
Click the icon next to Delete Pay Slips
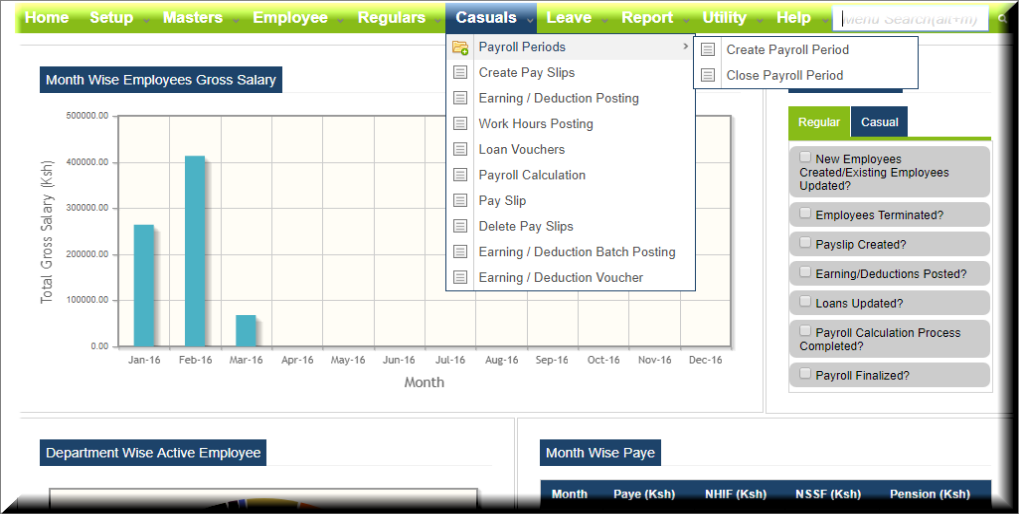460,226
